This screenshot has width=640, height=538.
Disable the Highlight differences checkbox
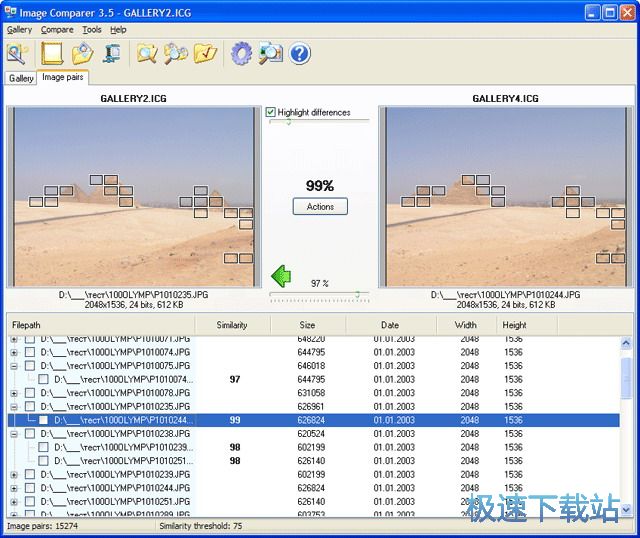click(271, 112)
